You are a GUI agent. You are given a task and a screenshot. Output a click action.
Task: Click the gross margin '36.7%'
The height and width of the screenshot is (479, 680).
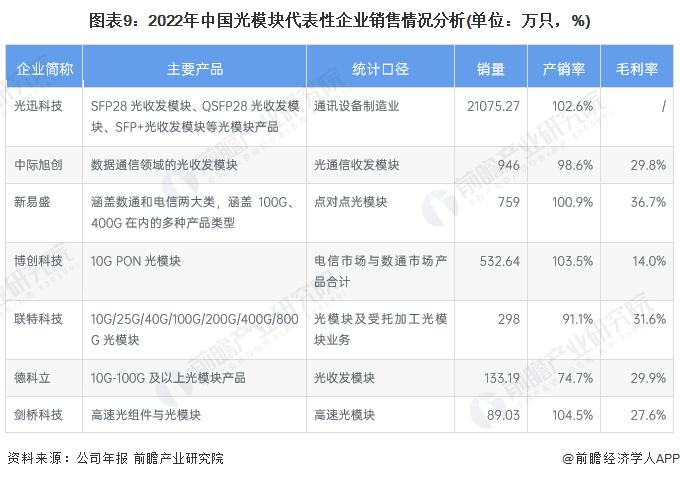648,202
